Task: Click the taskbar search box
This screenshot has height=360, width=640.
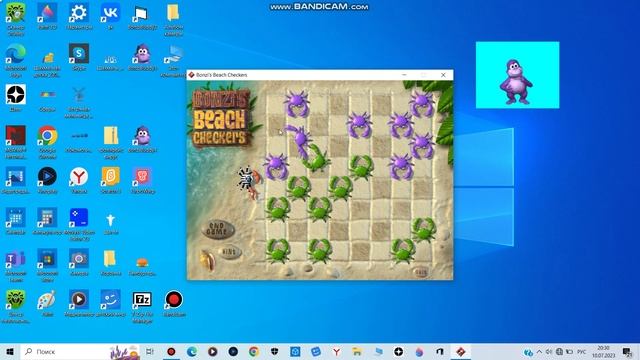Action: tap(80, 351)
